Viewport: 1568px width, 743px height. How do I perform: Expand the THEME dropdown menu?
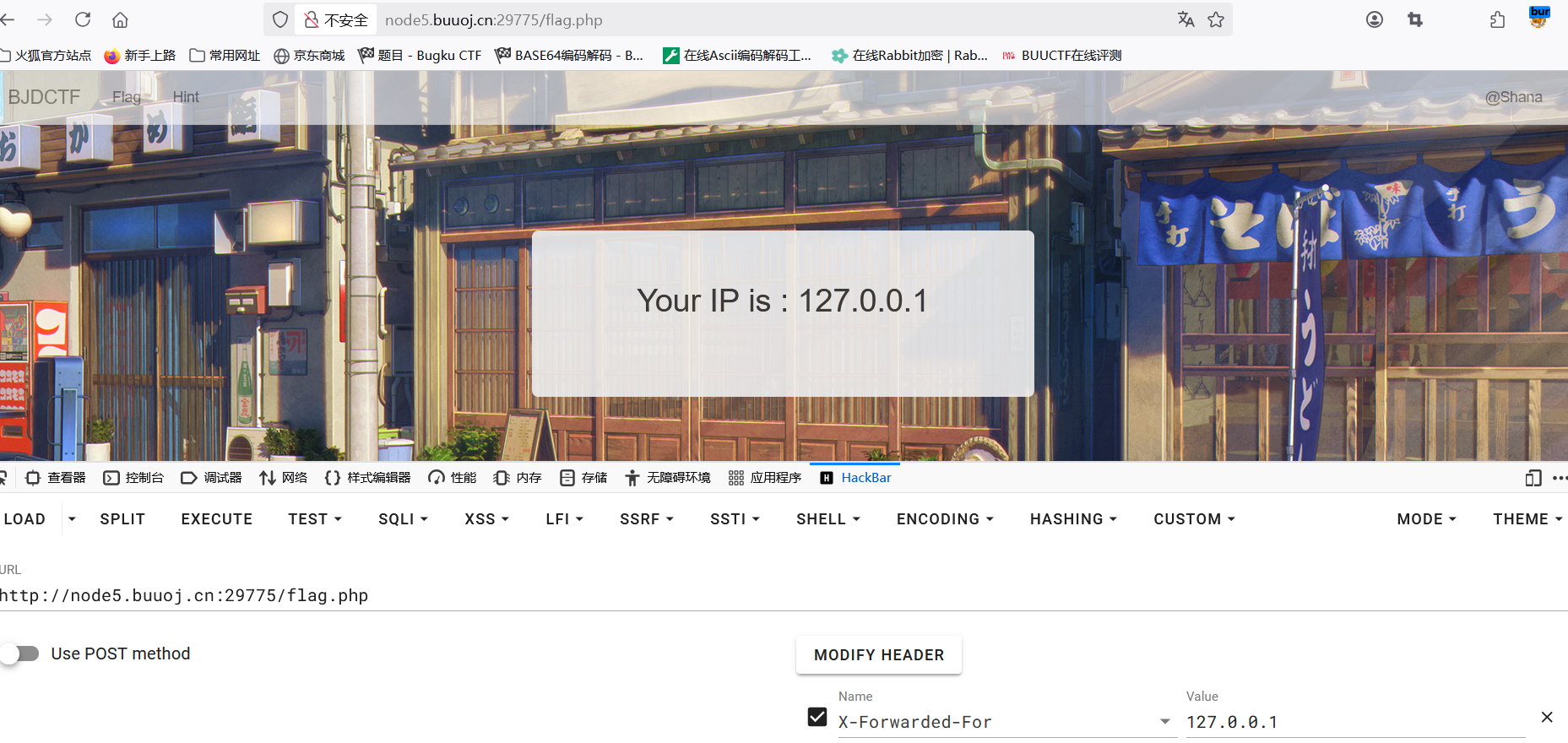(x=1527, y=519)
